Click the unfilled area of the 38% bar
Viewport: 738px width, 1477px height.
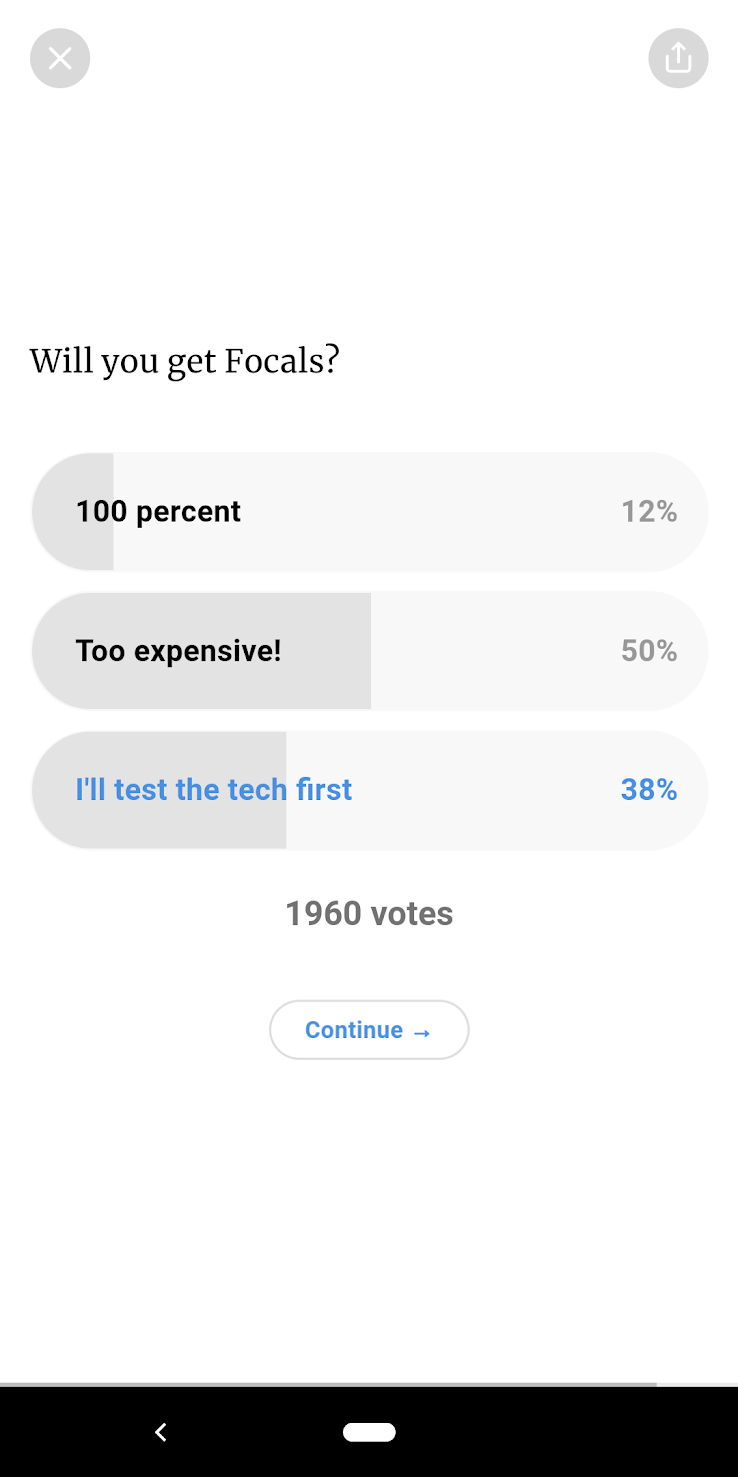click(x=497, y=790)
